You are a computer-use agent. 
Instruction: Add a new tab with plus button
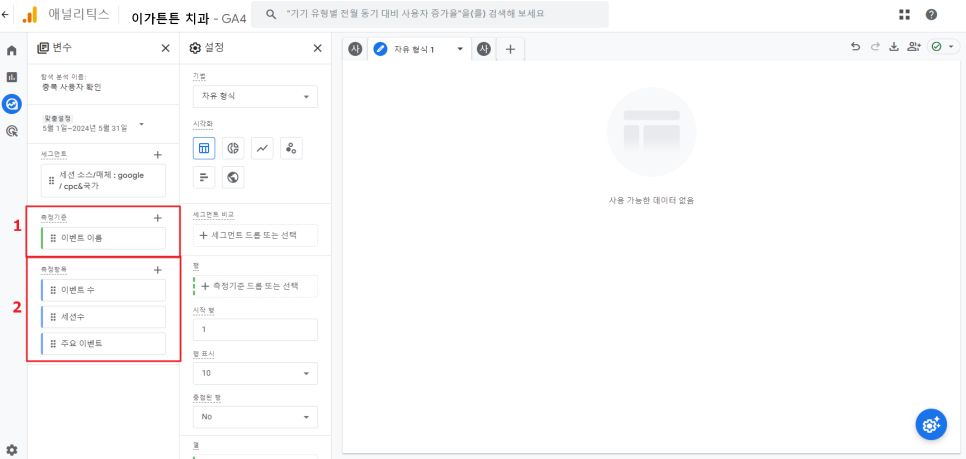(x=510, y=49)
